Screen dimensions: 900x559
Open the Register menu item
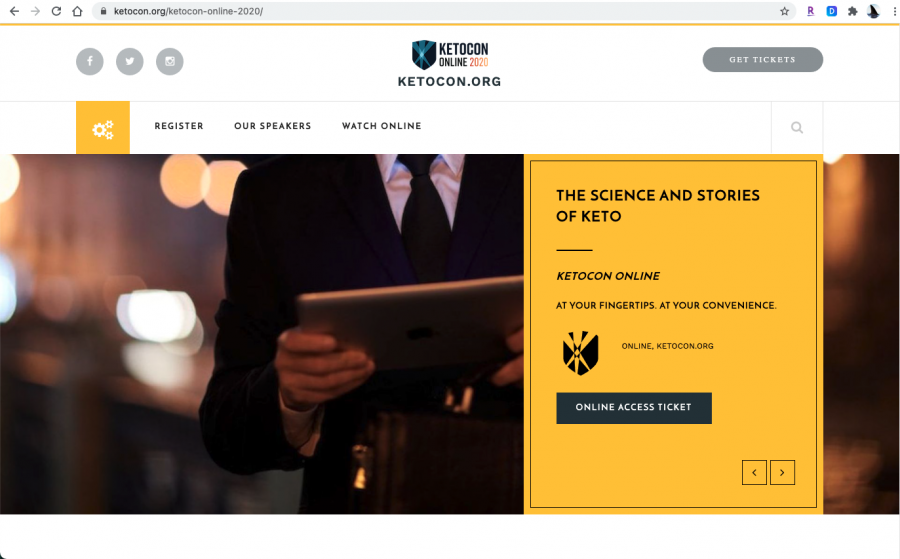[x=179, y=126]
